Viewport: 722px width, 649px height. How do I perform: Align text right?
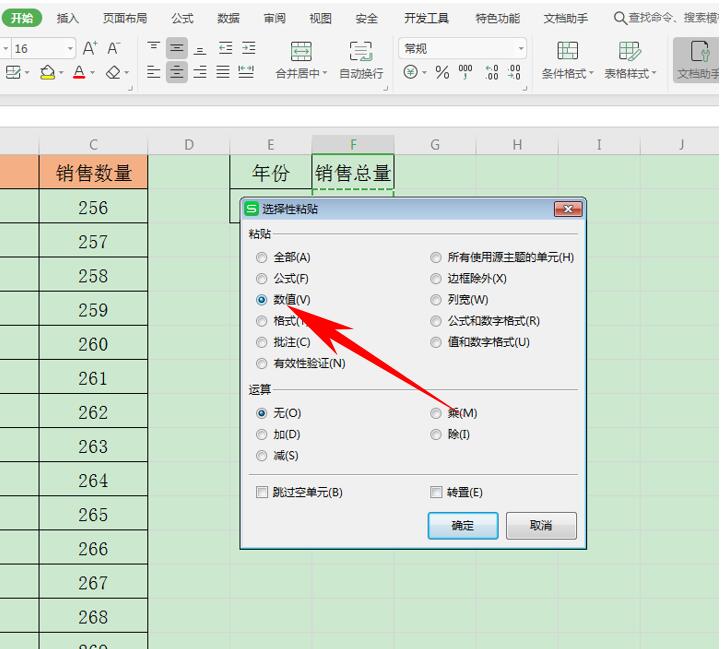coord(200,72)
